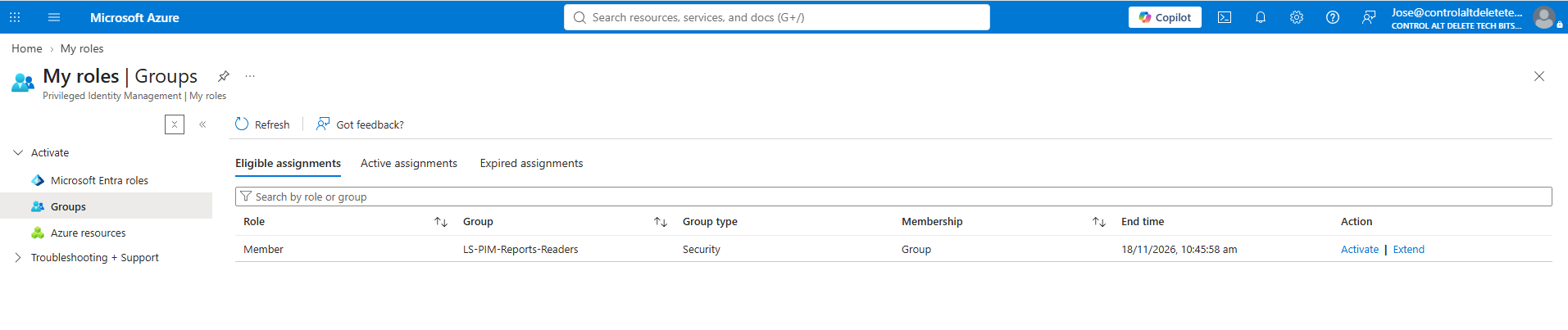The width and height of the screenshot is (1568, 330).
Task: Click the My roles title icon
Action: (23, 83)
